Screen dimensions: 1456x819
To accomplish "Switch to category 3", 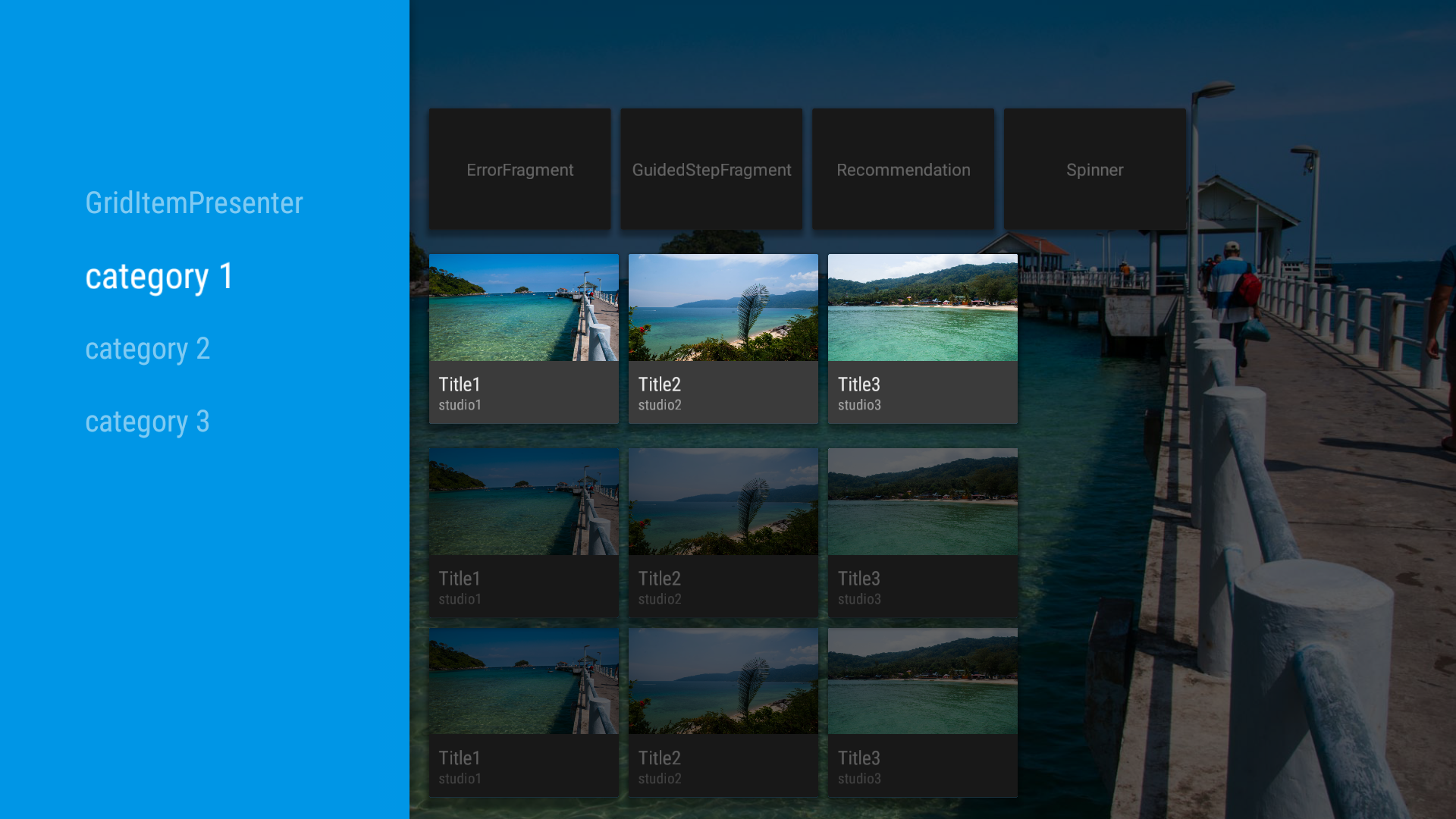I will pyautogui.click(x=147, y=422).
